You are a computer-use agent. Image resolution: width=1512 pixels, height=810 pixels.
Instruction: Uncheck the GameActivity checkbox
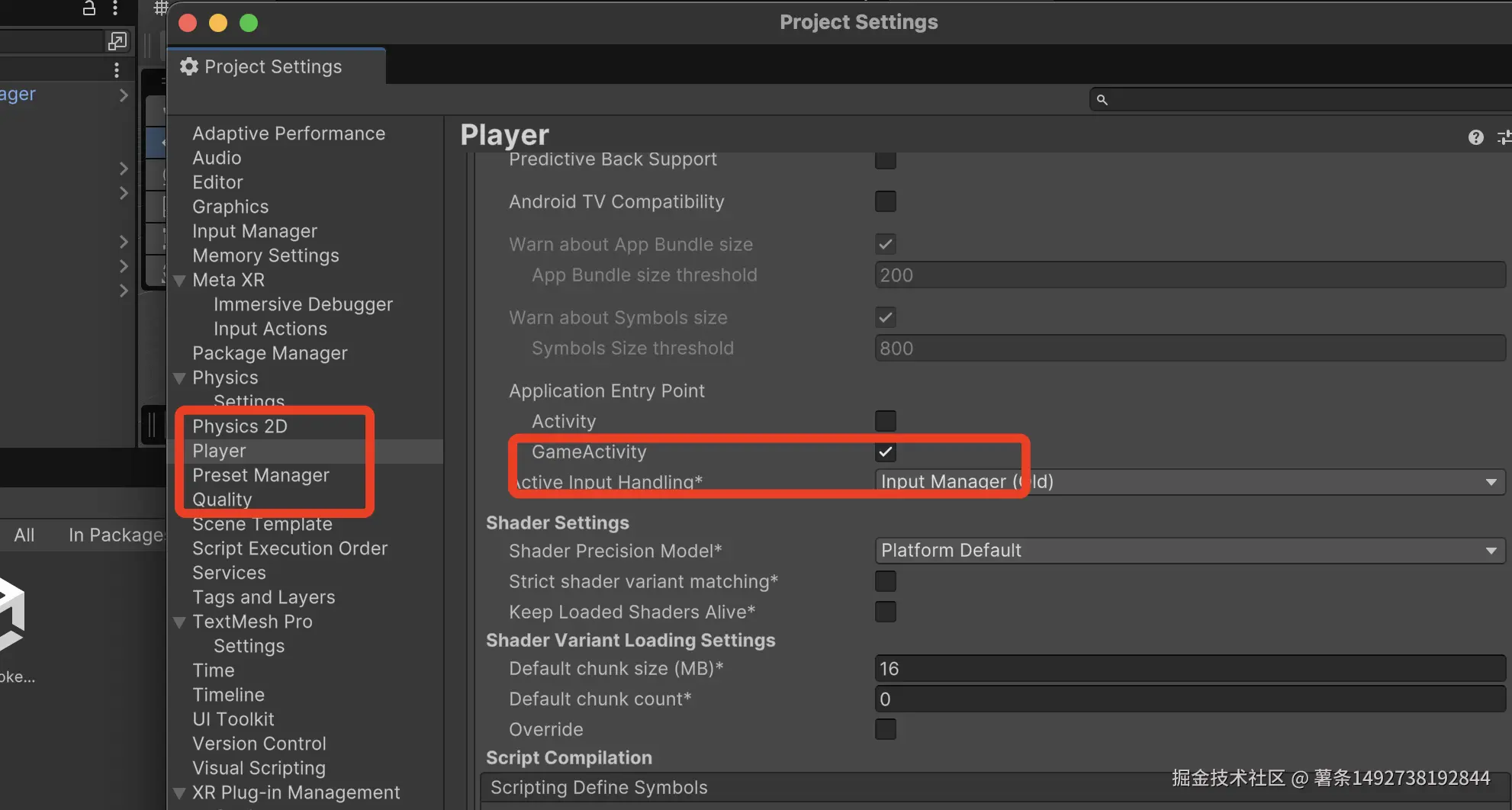coord(886,452)
